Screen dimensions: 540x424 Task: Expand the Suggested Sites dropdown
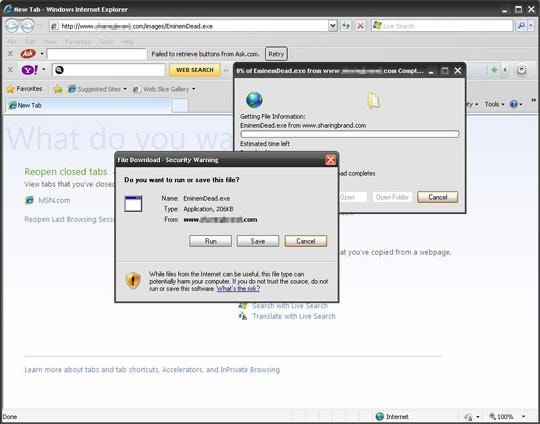(125, 89)
